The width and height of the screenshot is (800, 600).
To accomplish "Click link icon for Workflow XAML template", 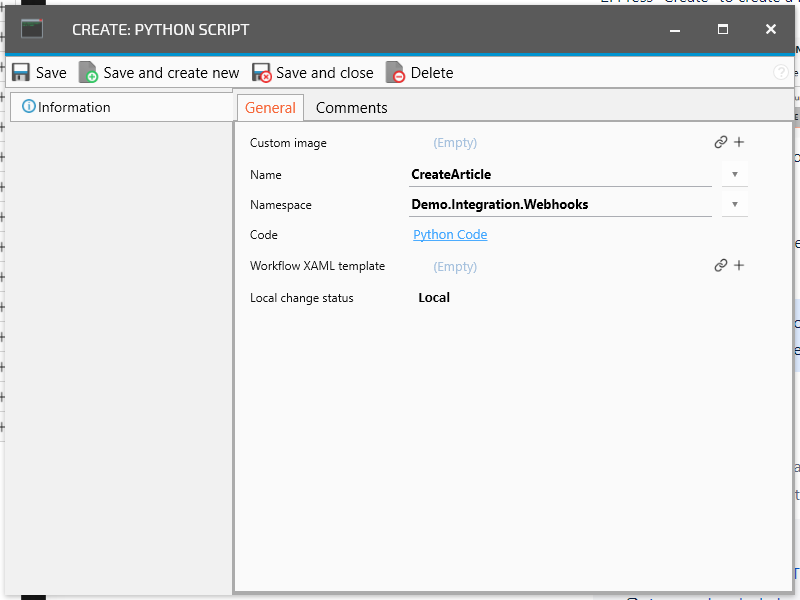I will click(720, 266).
